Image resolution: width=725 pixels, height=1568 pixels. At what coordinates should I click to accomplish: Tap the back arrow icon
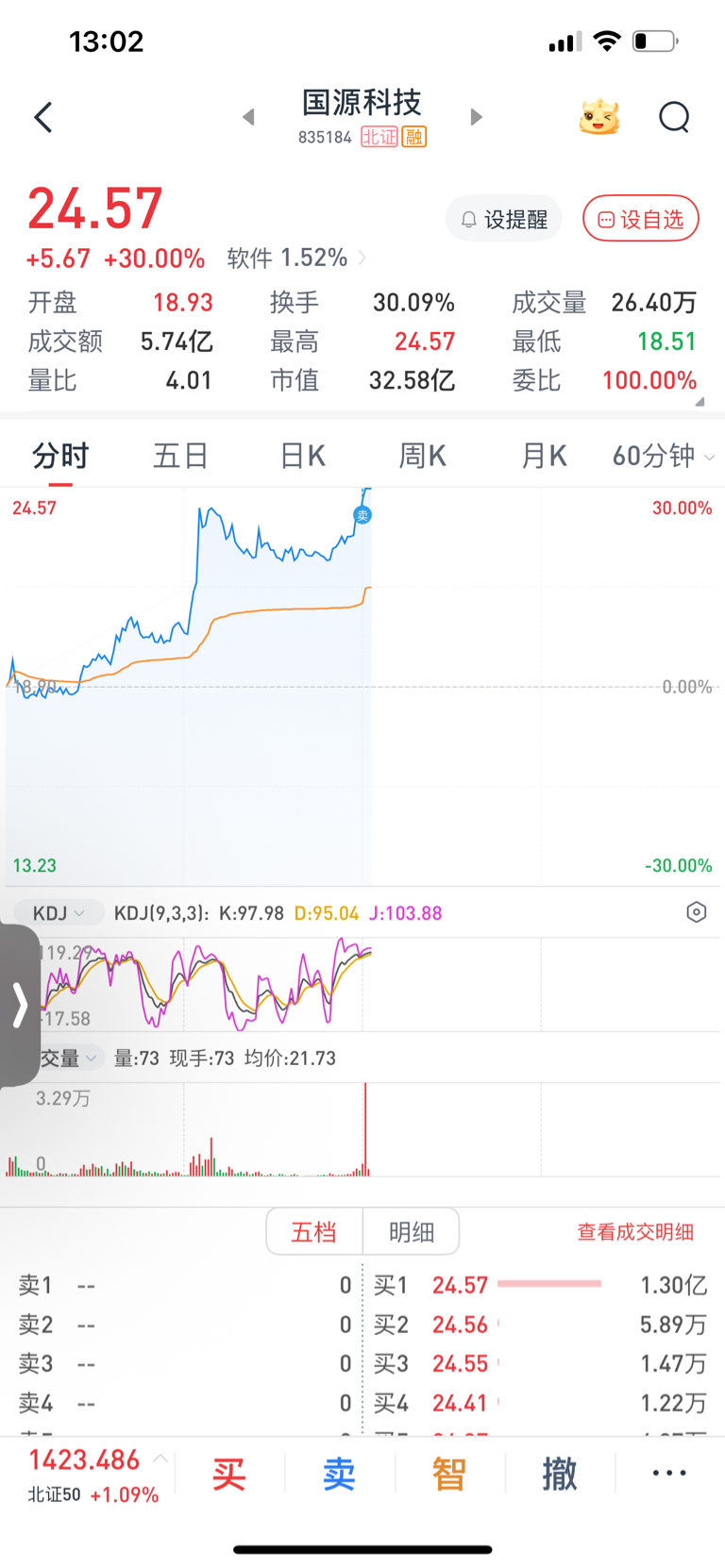43,117
